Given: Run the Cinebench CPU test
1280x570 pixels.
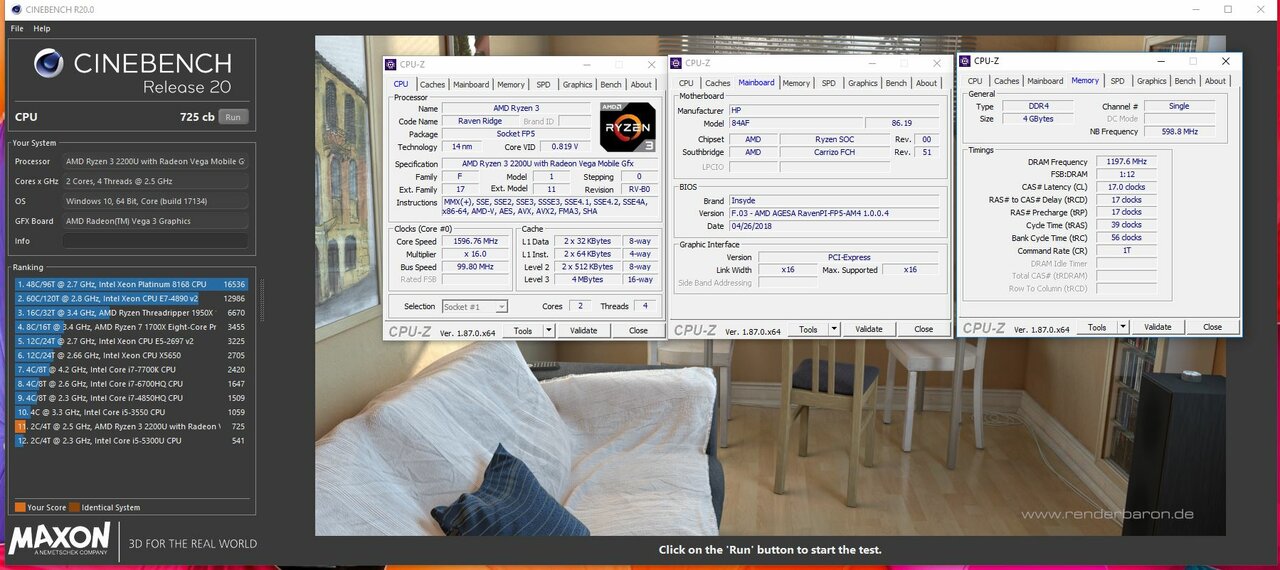Looking at the screenshot, I should 233,117.
